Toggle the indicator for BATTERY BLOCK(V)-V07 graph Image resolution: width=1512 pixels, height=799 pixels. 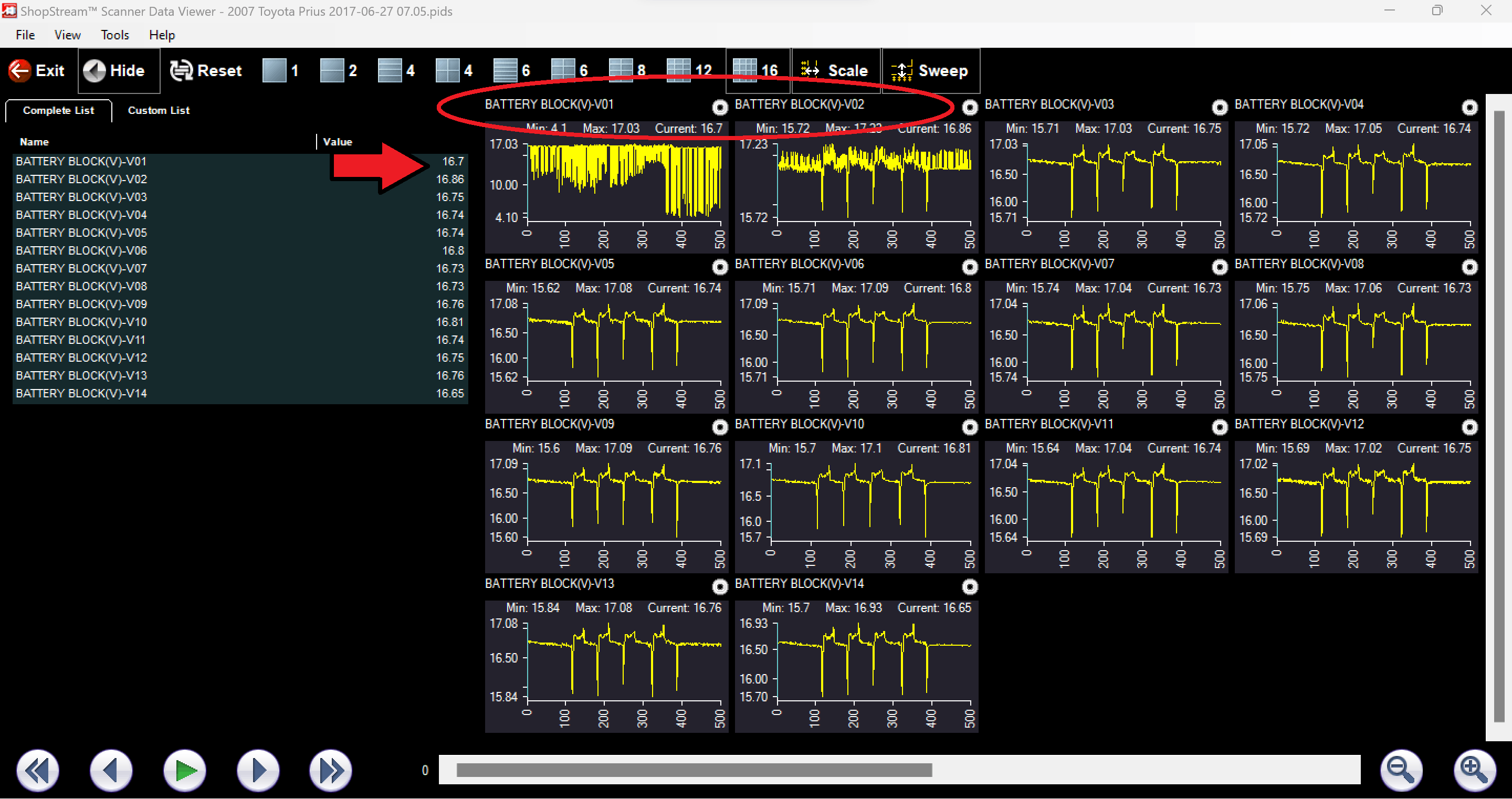click(1220, 267)
